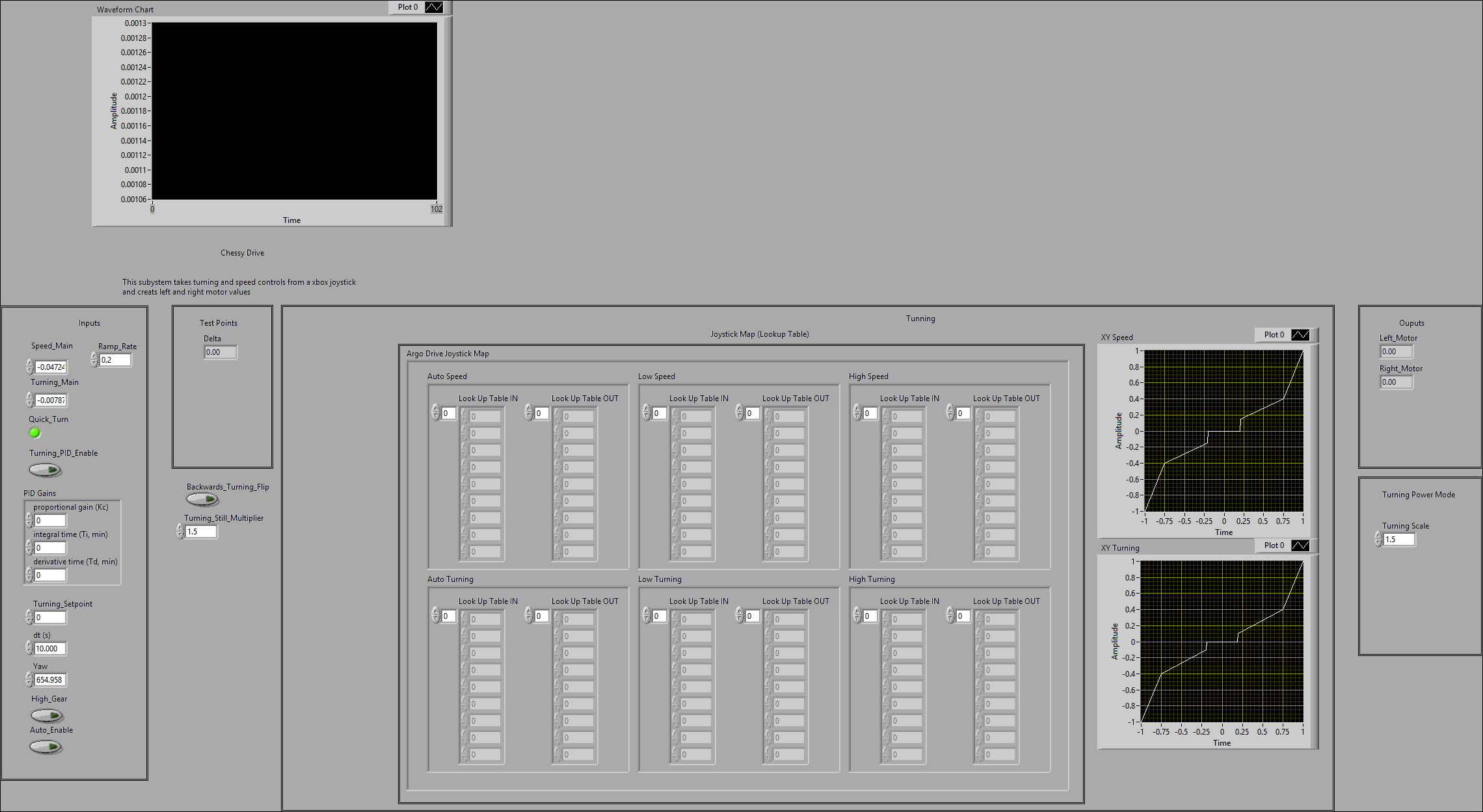Increment the Turning Scale value
Screen dimensions: 1483x812
[1378, 535]
